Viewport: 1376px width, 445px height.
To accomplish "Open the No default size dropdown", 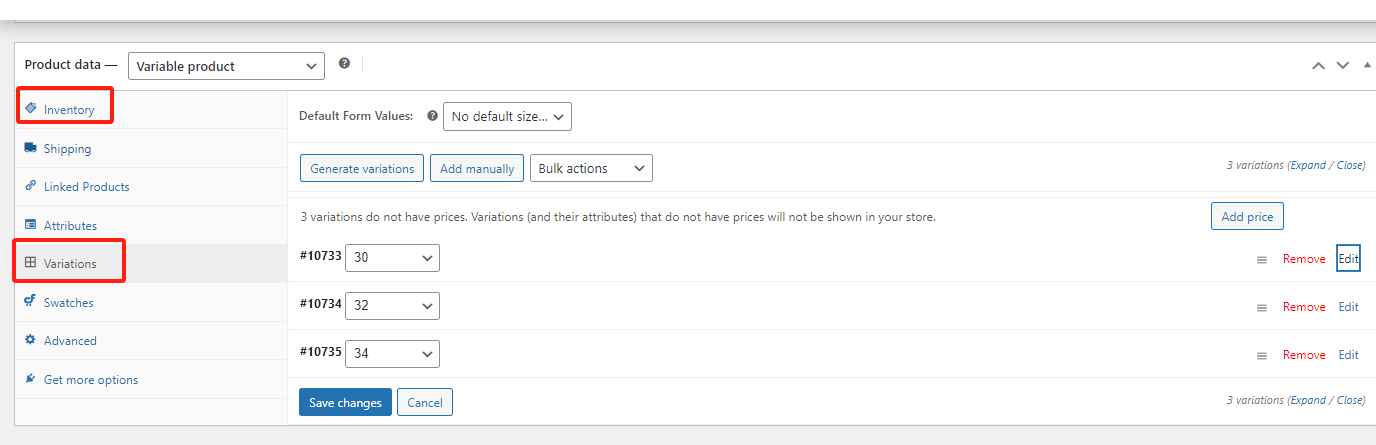I will coord(507,117).
